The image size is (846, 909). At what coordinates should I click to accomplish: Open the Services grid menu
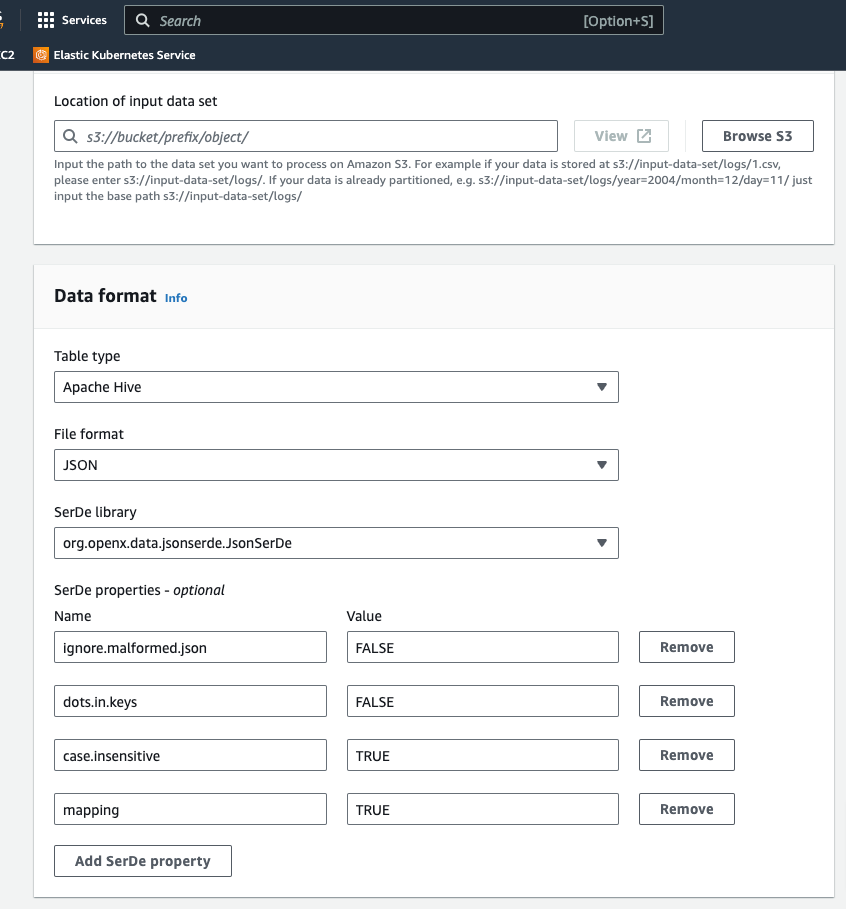pos(45,20)
